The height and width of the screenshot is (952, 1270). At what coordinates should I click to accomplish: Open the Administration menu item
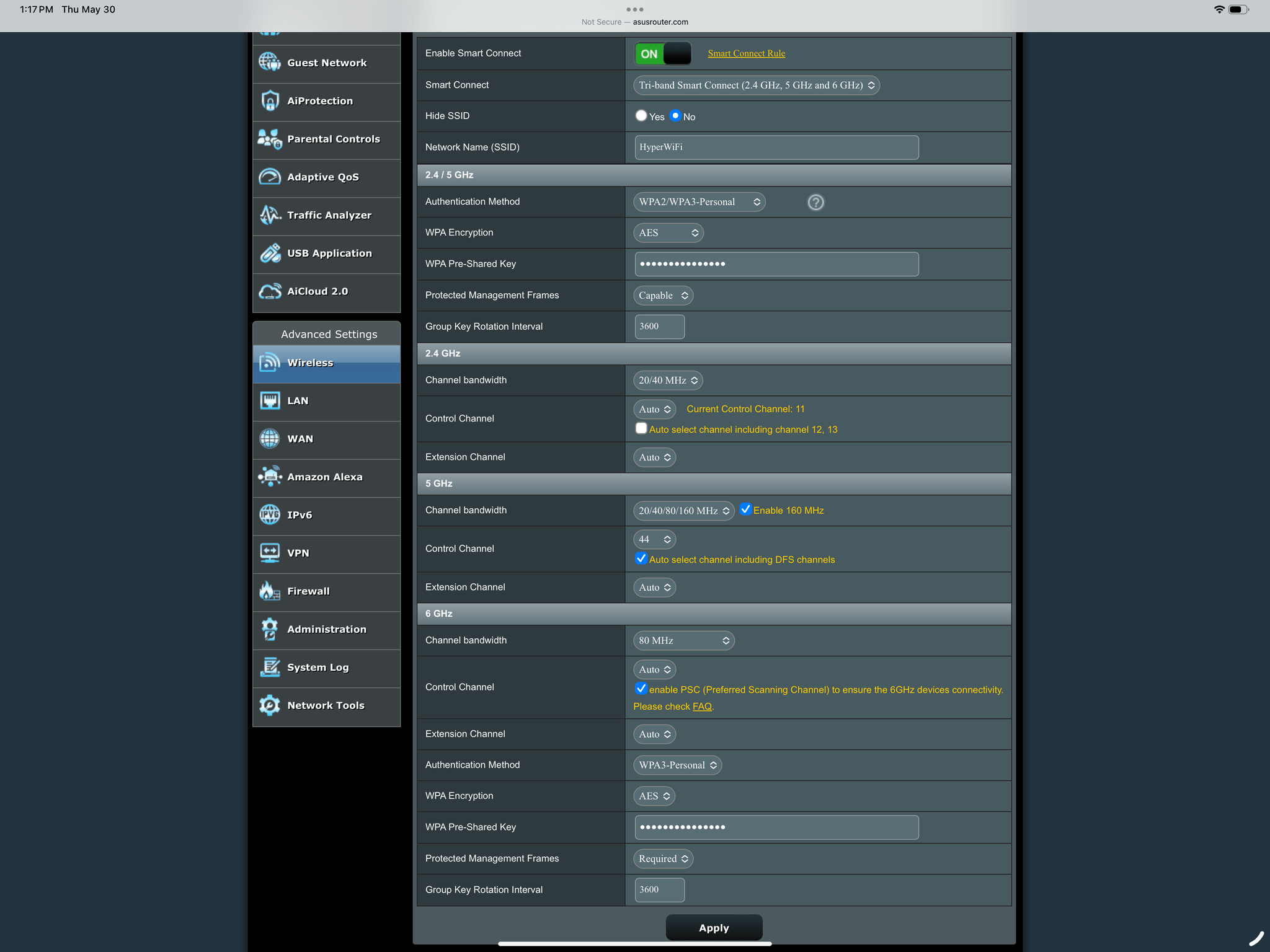pyautogui.click(x=326, y=629)
